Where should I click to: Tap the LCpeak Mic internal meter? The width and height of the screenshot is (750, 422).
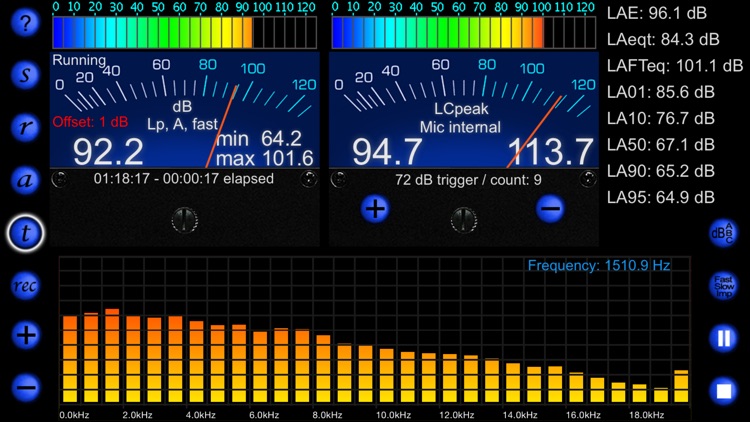click(x=462, y=110)
